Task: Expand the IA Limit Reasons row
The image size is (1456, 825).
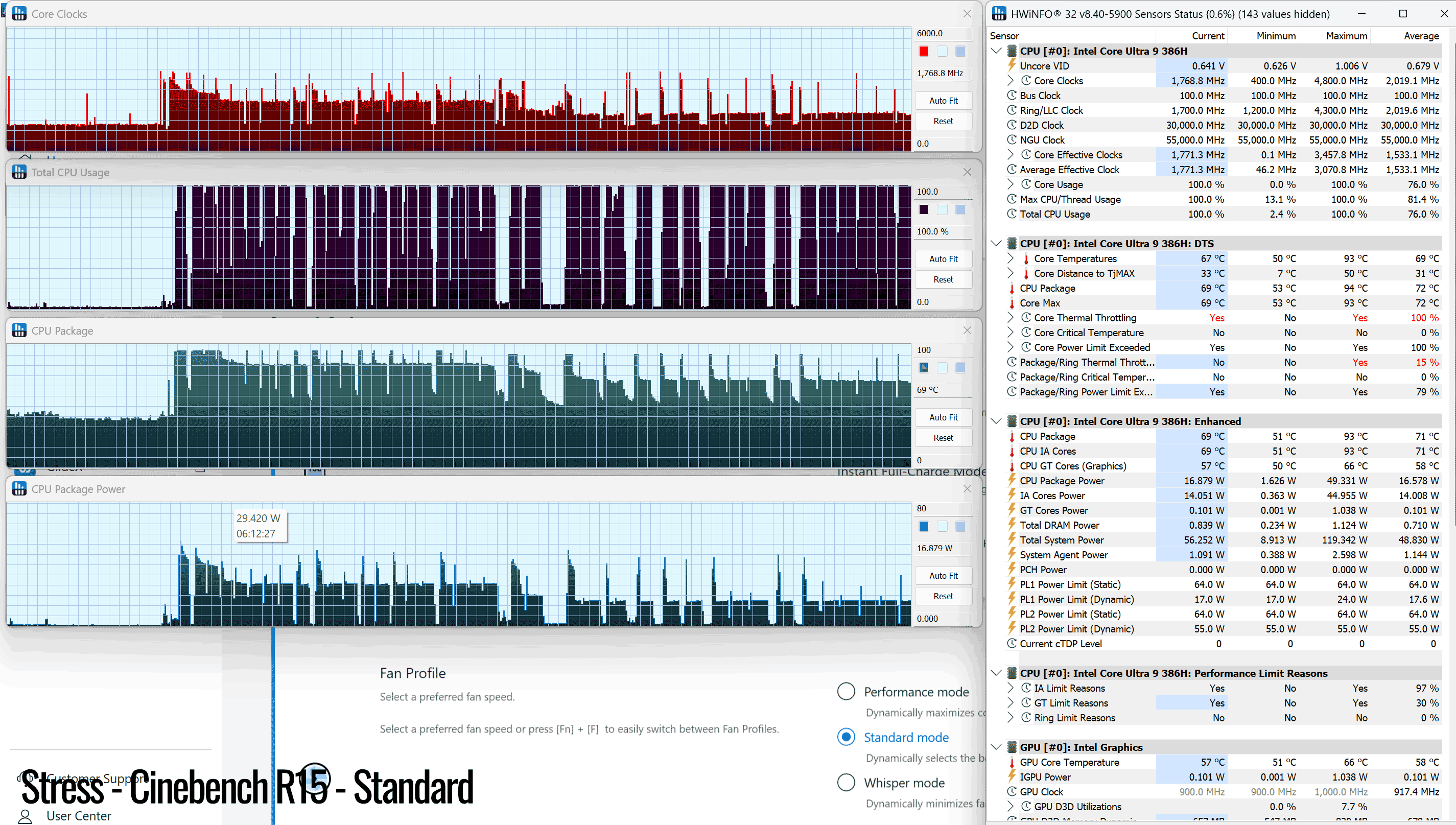Action: (1011, 688)
